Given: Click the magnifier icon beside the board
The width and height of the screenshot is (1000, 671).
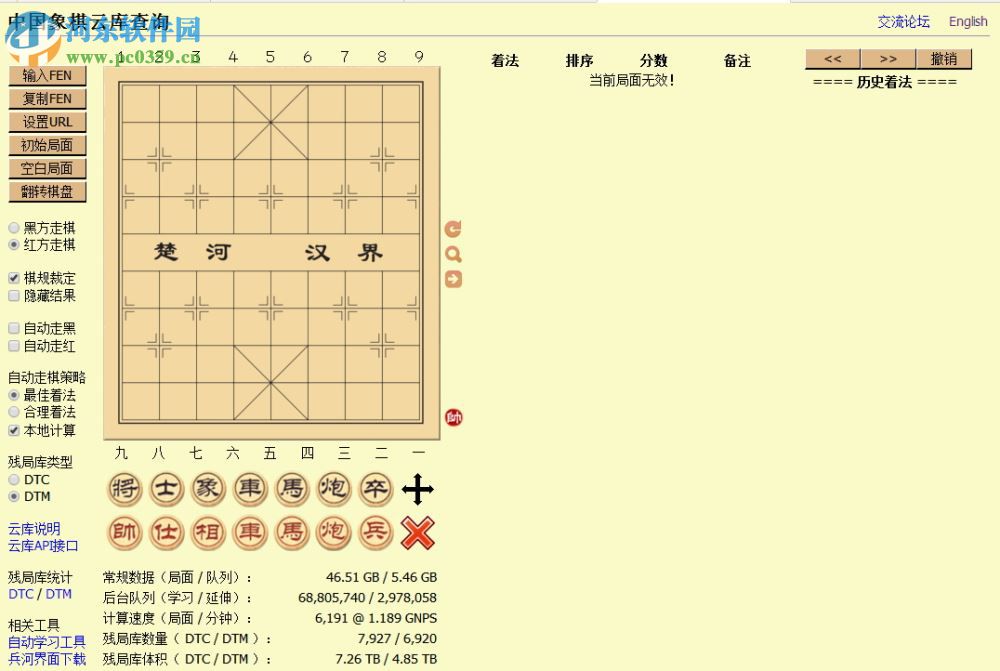Looking at the screenshot, I should pos(453,254).
